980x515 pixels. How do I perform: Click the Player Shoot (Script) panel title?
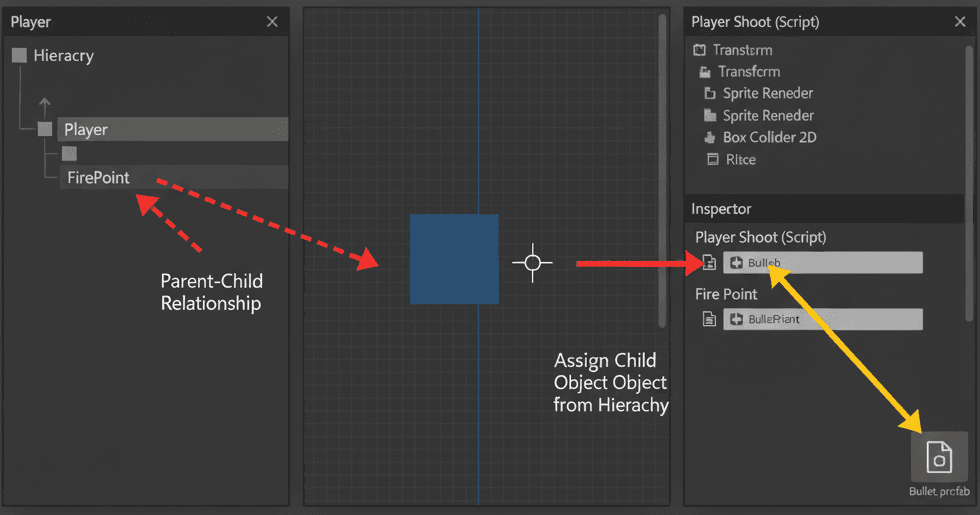pyautogui.click(x=755, y=22)
